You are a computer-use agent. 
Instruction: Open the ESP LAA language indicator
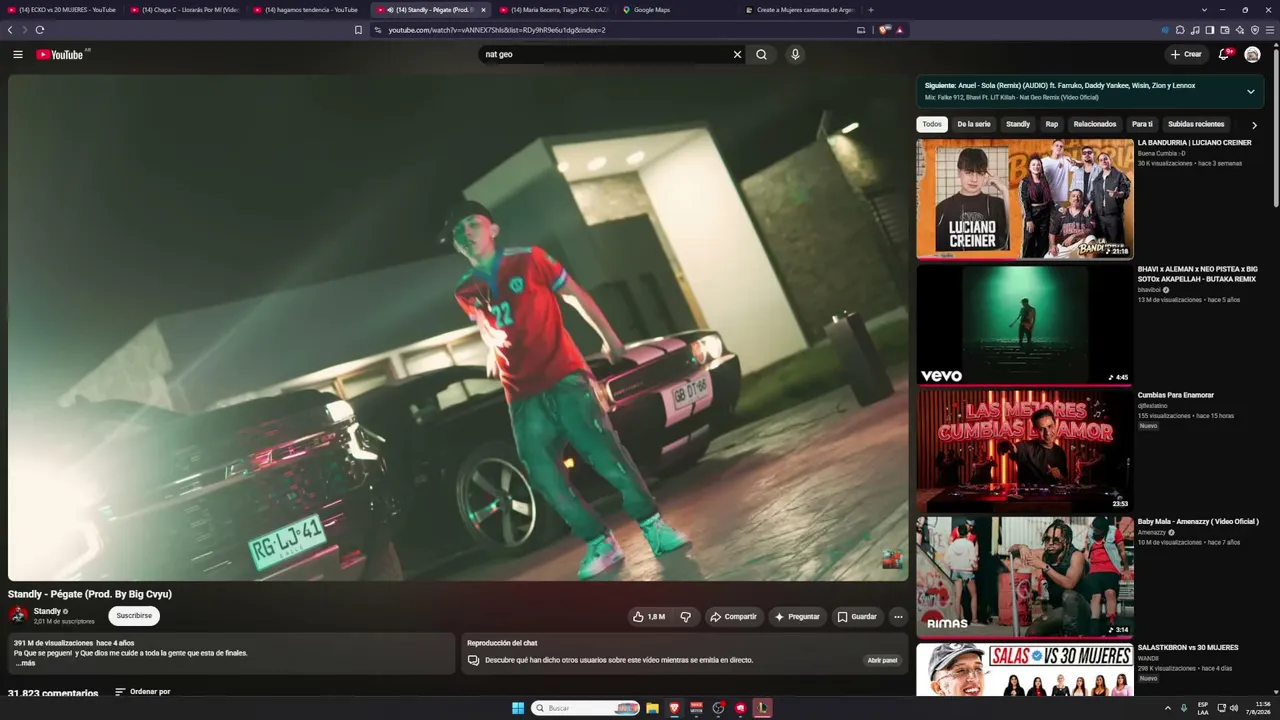pyautogui.click(x=1203, y=708)
